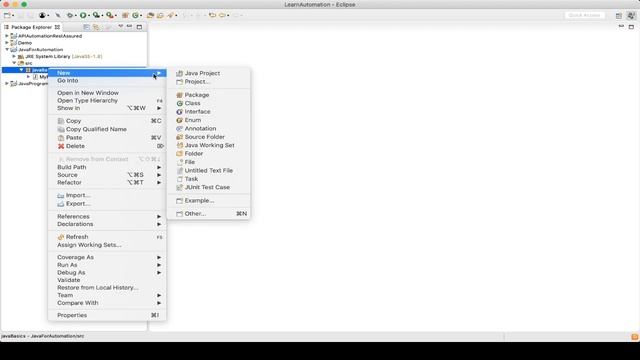The height and width of the screenshot is (360, 640).
Task: Choose Class in the New submenu
Action: pyautogui.click(x=209, y=103)
